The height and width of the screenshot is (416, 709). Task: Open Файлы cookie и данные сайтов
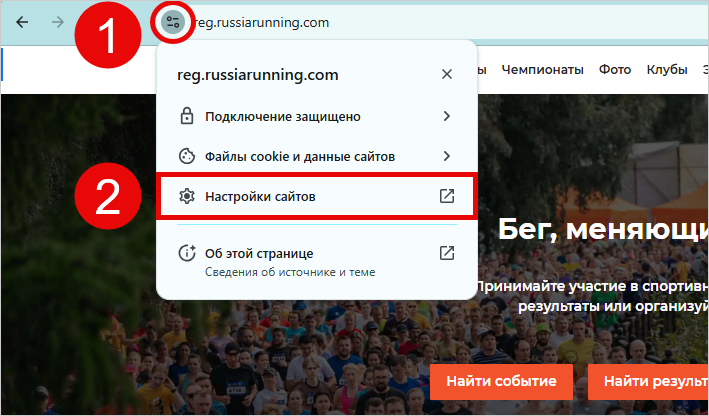317,156
